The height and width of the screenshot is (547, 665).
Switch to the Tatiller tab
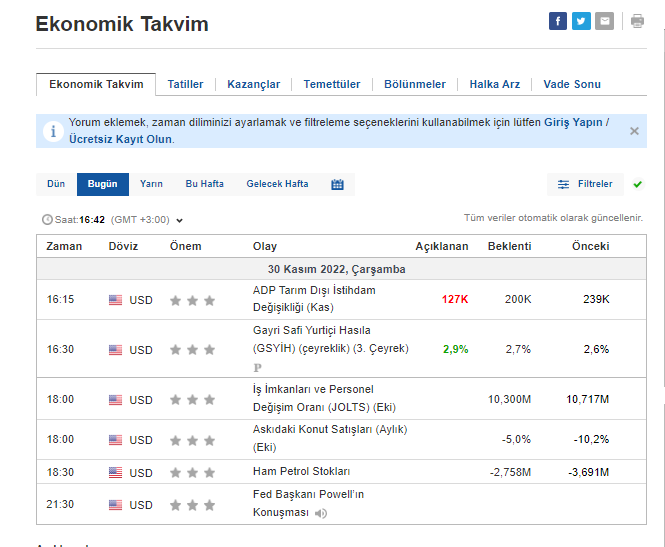[185, 84]
